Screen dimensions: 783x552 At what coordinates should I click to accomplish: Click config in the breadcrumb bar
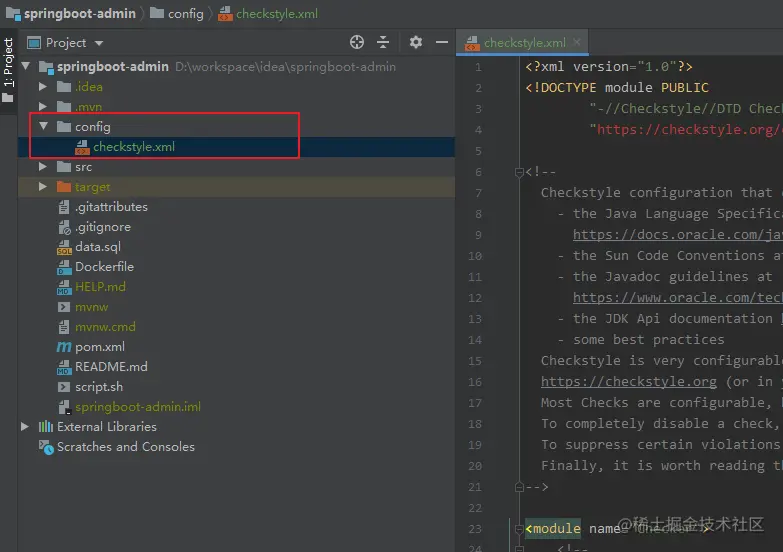185,13
